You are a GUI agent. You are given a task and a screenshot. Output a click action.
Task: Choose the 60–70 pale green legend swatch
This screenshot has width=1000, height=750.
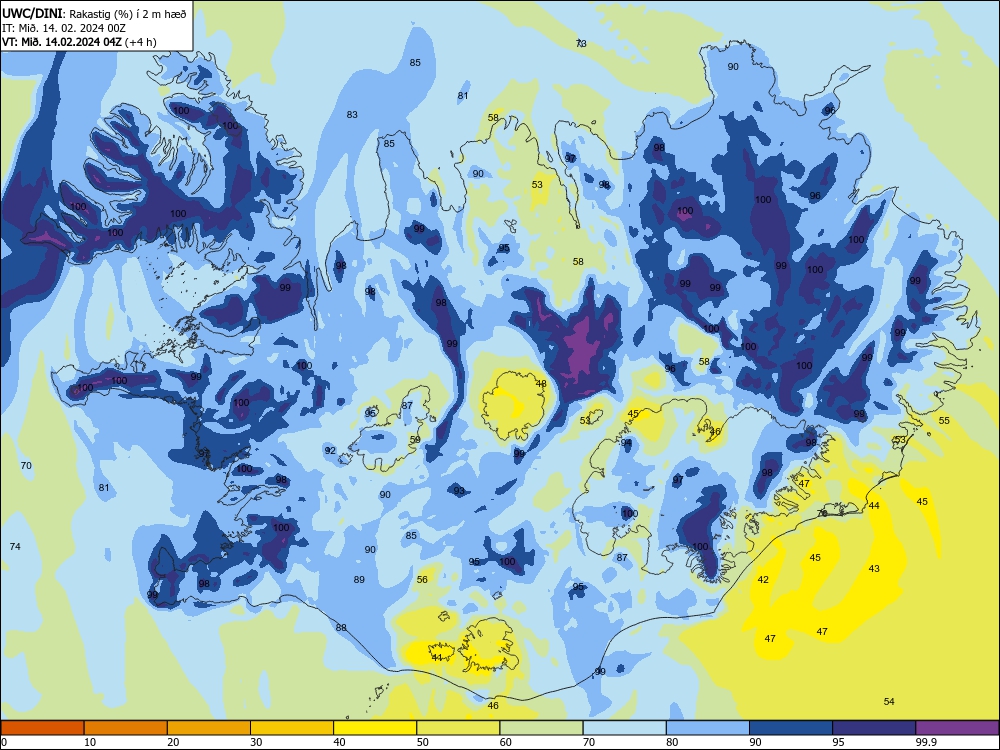click(x=541, y=728)
